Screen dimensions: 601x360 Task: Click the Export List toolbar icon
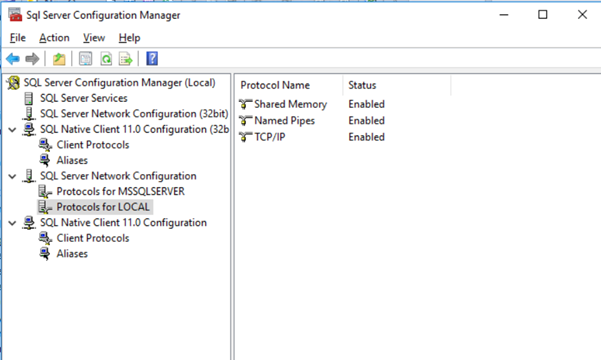pos(126,59)
